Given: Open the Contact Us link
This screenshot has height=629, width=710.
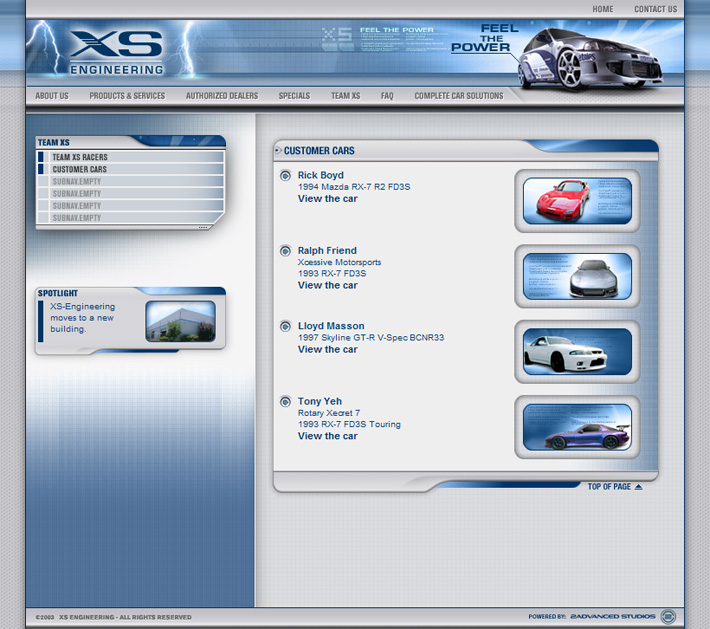Looking at the screenshot, I should (x=655, y=9).
